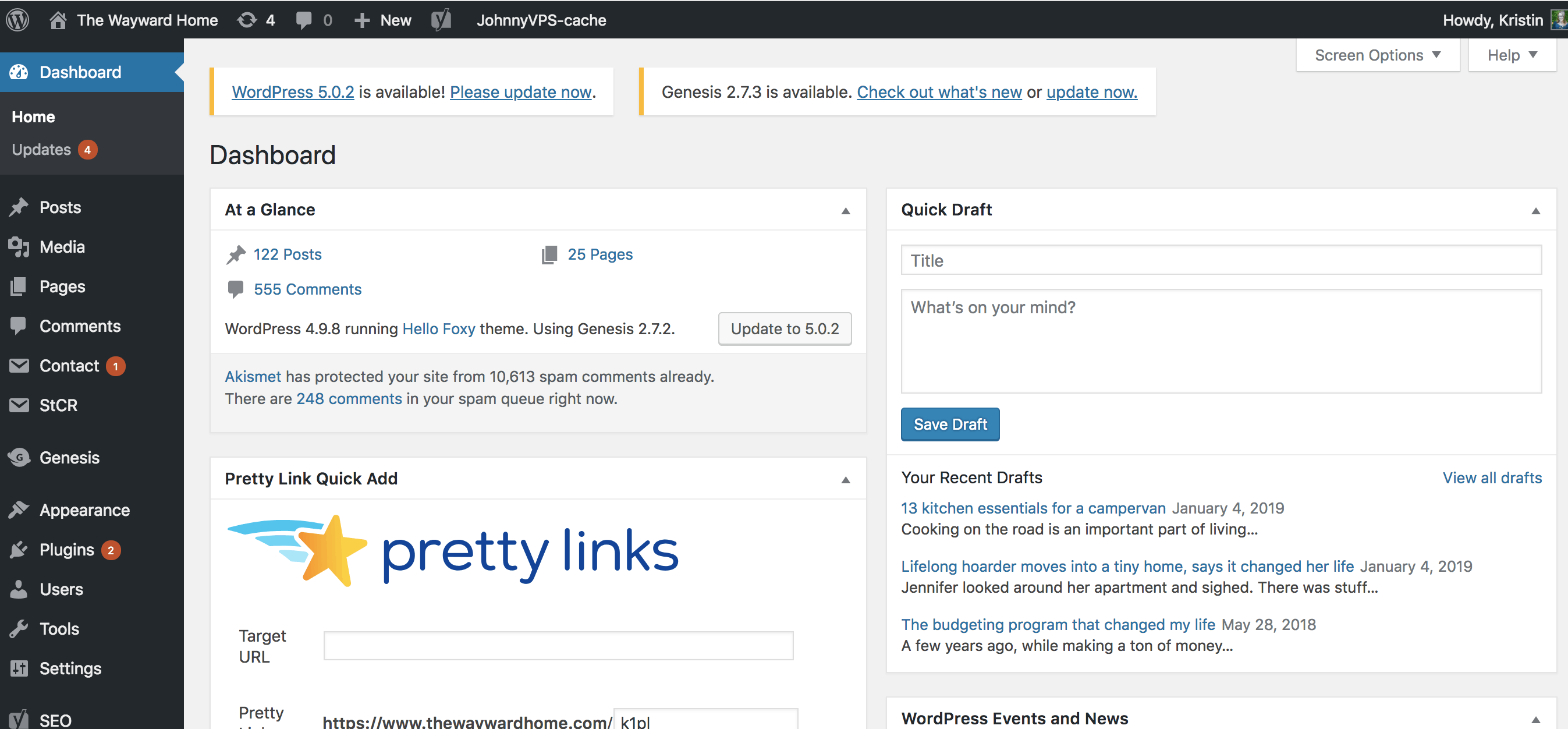The width and height of the screenshot is (1568, 729).
Task: Collapse the Quick Draft widget
Action: click(x=1535, y=211)
